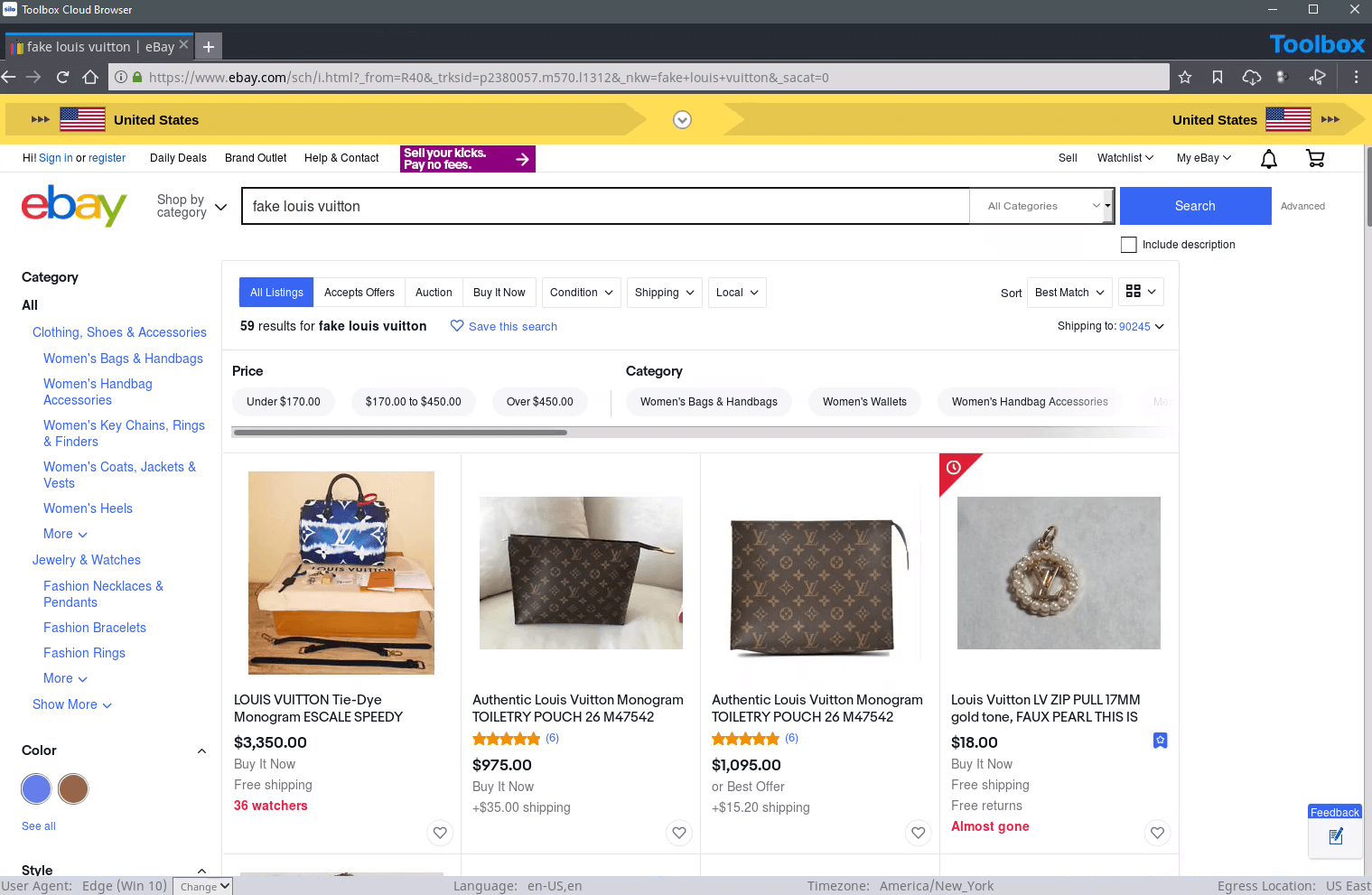The image size is (1372, 895).
Task: Select the blue color swatch
Action: pyautogui.click(x=36, y=788)
